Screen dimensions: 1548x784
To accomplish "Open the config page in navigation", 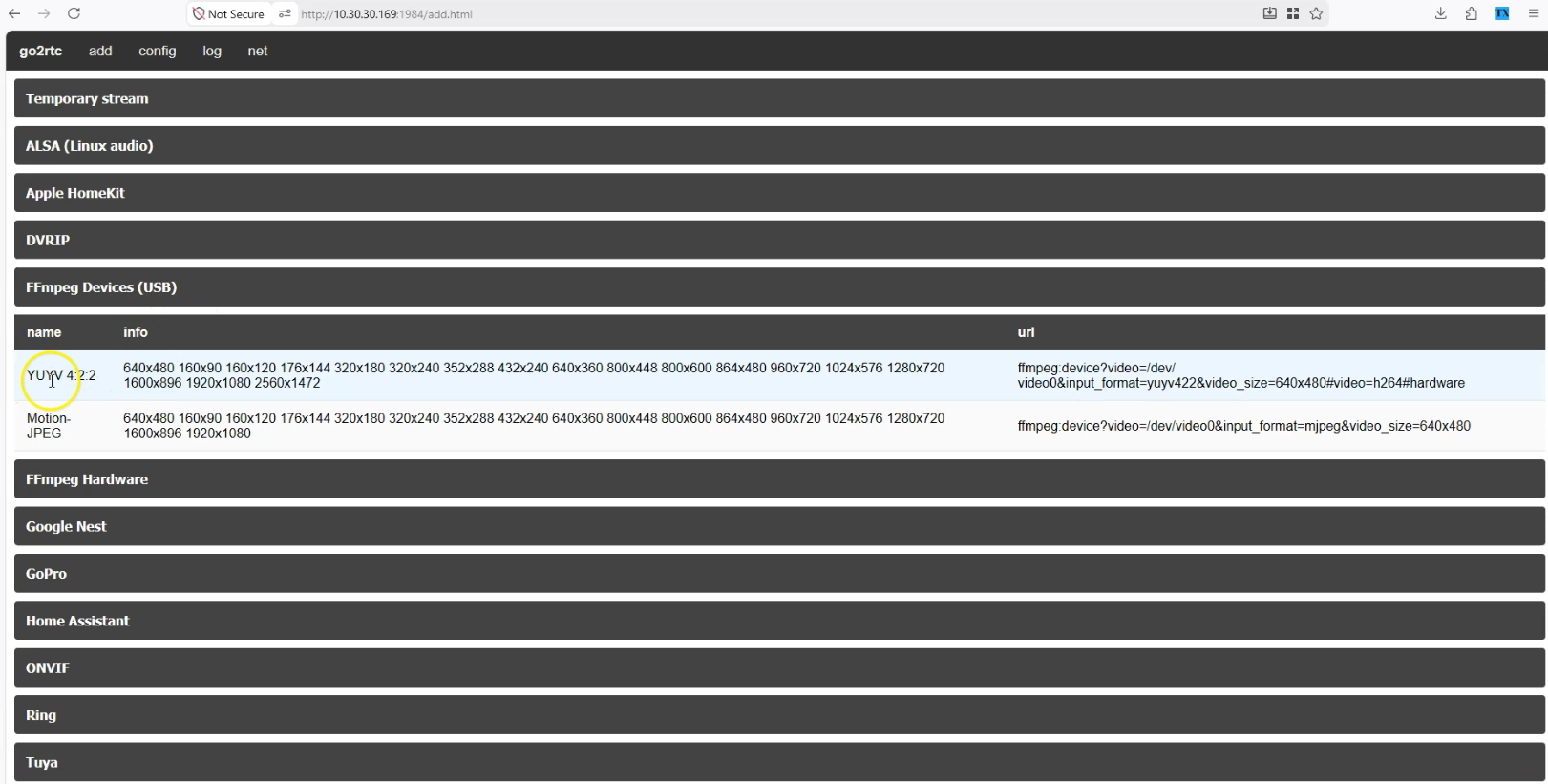I will pyautogui.click(x=158, y=51).
